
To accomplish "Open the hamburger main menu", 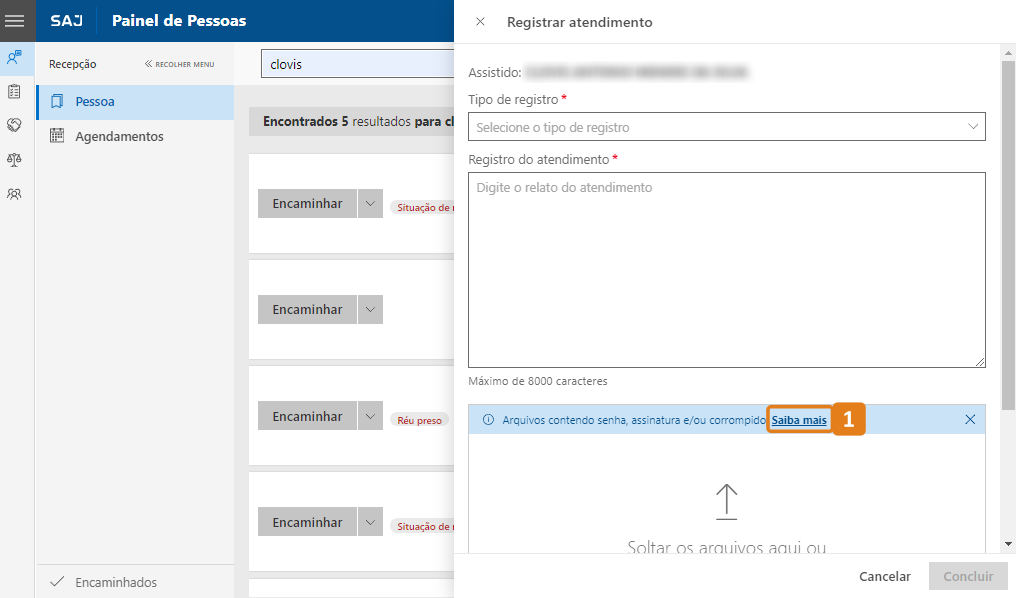I will 14,21.
